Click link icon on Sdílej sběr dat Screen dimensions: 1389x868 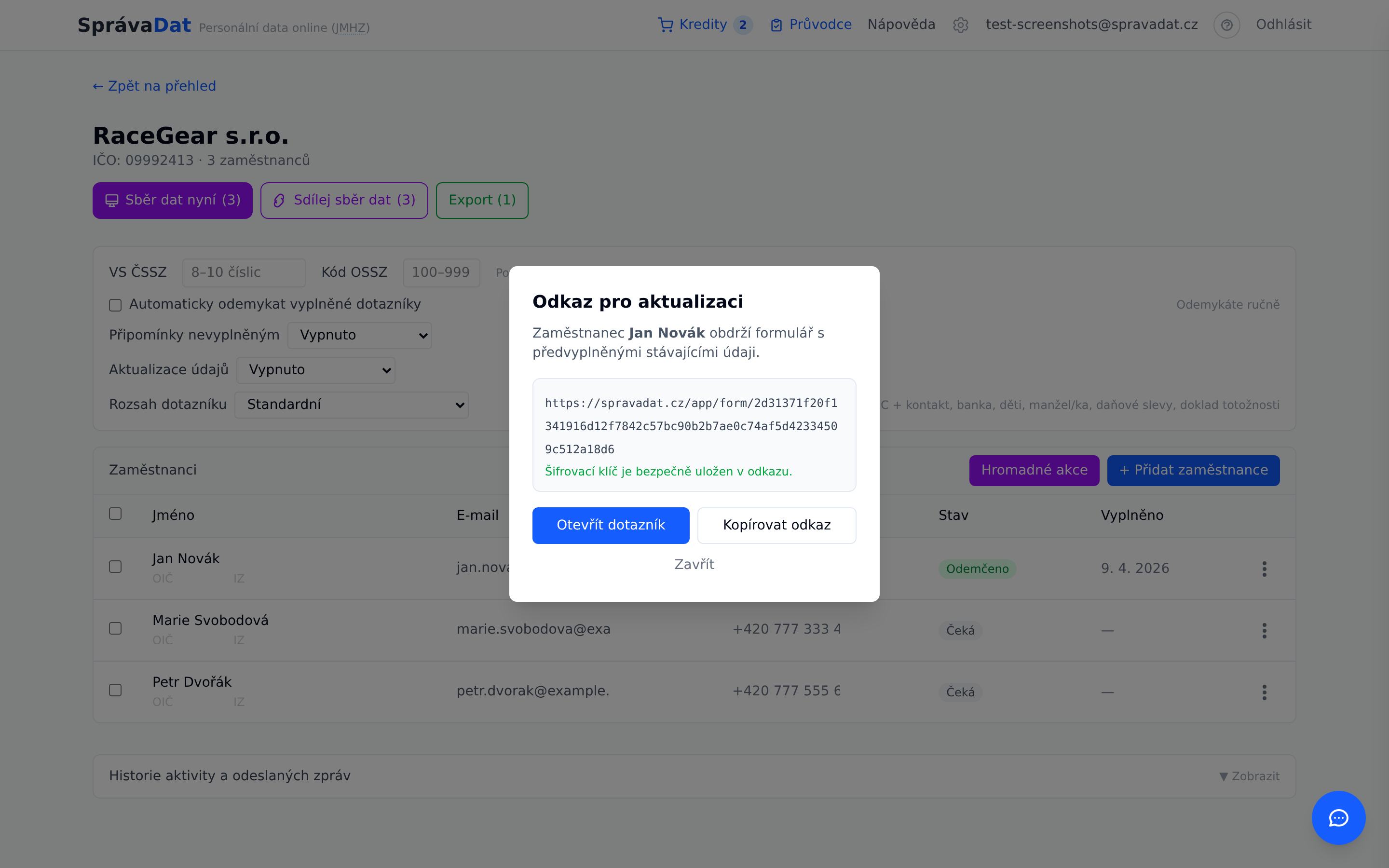(x=279, y=200)
